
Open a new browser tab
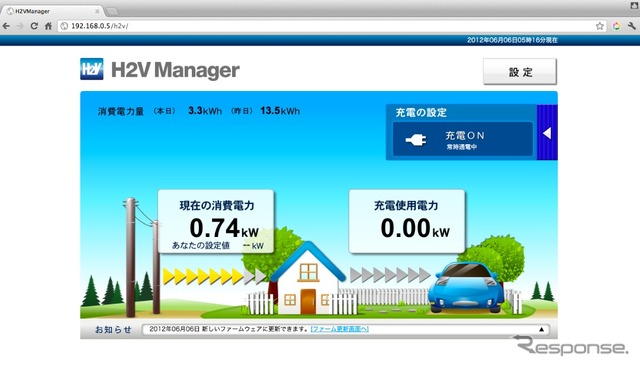tap(112, 11)
